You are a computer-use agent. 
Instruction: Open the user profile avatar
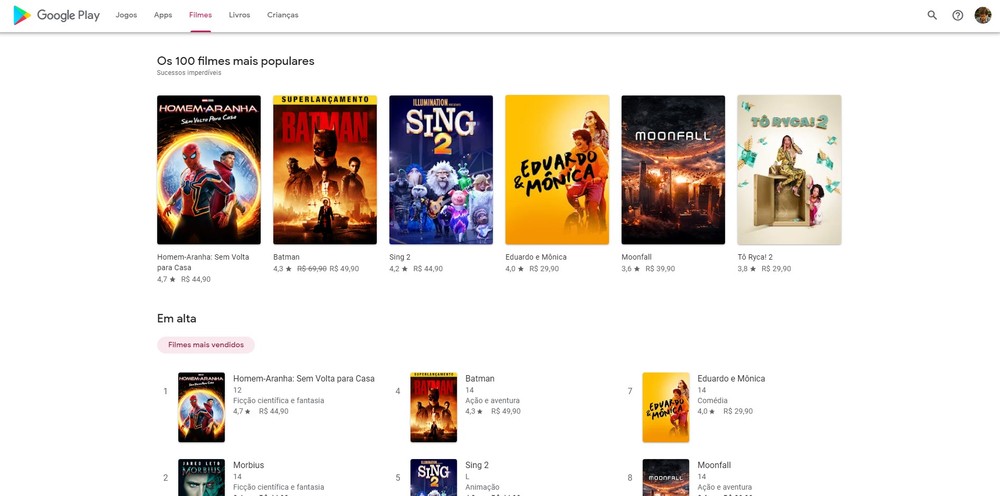(983, 15)
